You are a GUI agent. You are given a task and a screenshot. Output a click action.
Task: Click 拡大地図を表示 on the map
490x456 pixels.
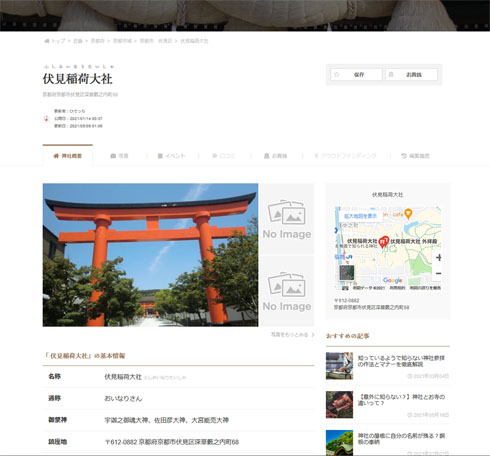point(360,216)
